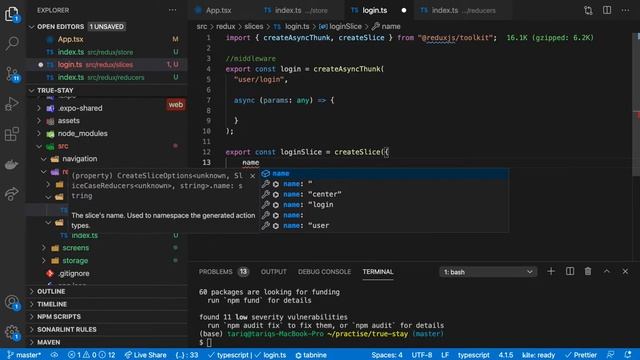Viewport: 640px width, 360px height.
Task: Expand the Outline section
Action: point(106,291)
